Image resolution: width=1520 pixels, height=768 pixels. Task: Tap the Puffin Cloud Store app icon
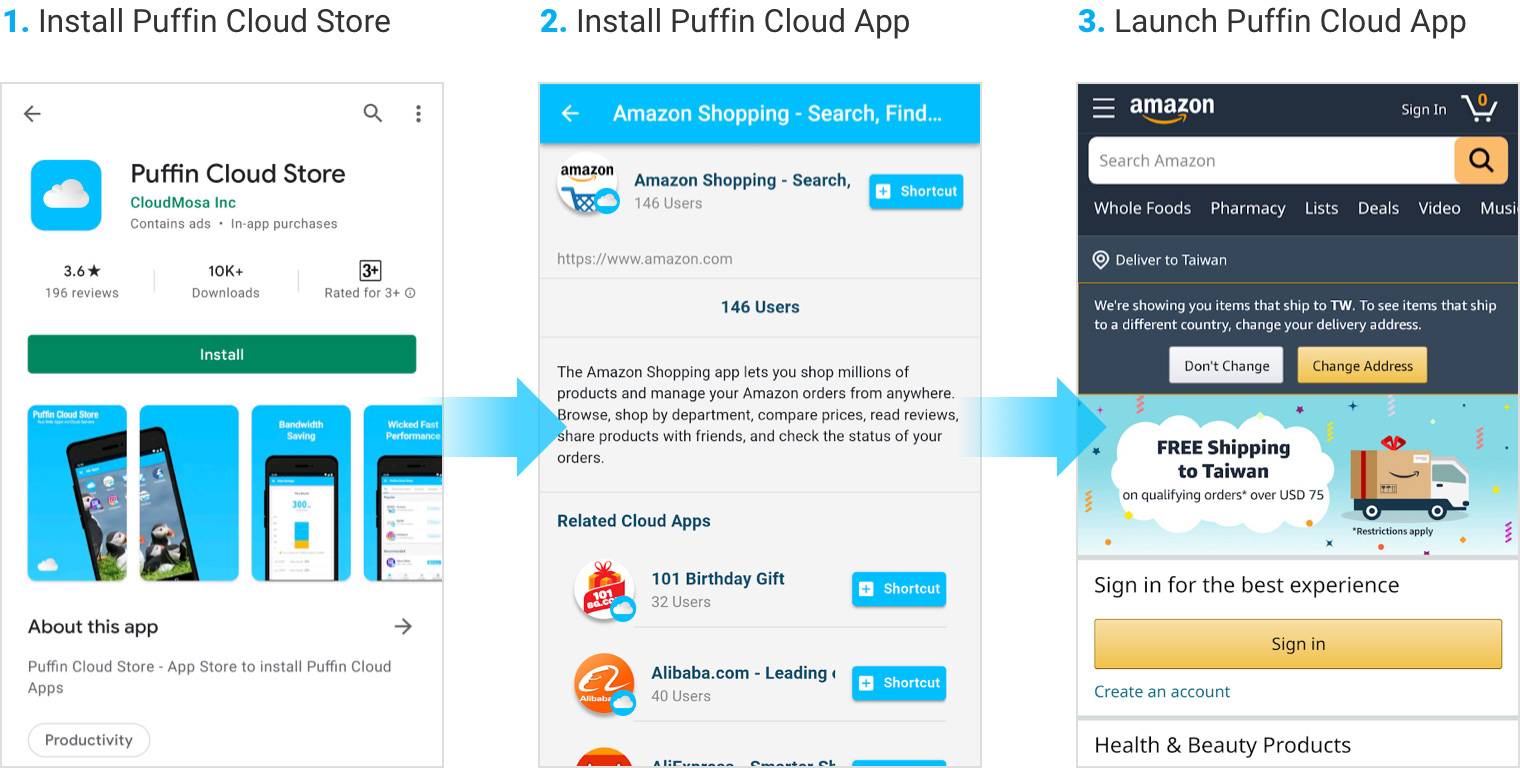coord(66,195)
